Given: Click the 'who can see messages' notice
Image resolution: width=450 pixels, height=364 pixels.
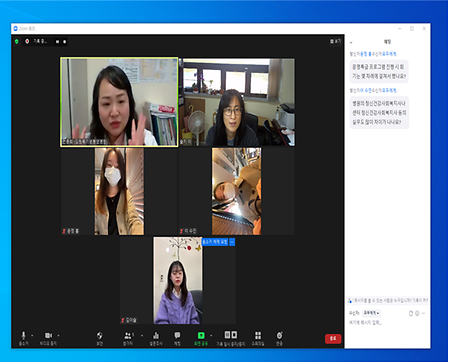Looking at the screenshot, I should point(388,300).
